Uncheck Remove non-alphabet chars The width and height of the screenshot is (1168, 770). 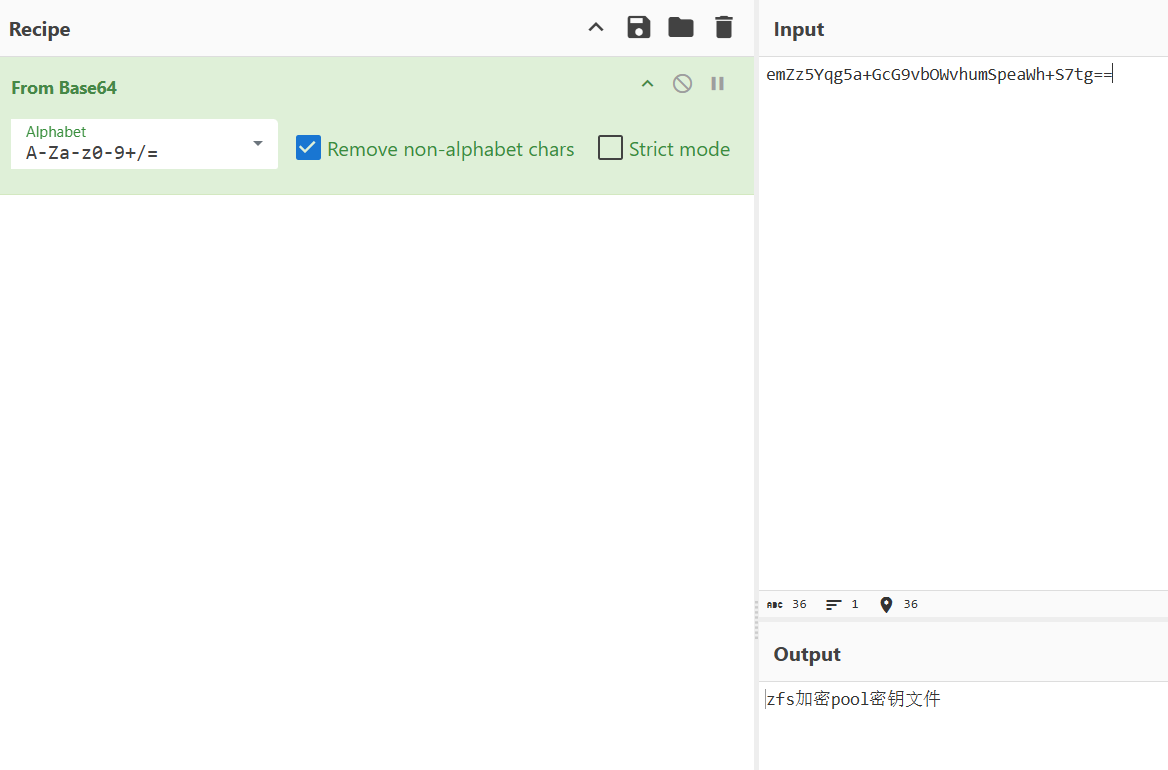[x=308, y=148]
